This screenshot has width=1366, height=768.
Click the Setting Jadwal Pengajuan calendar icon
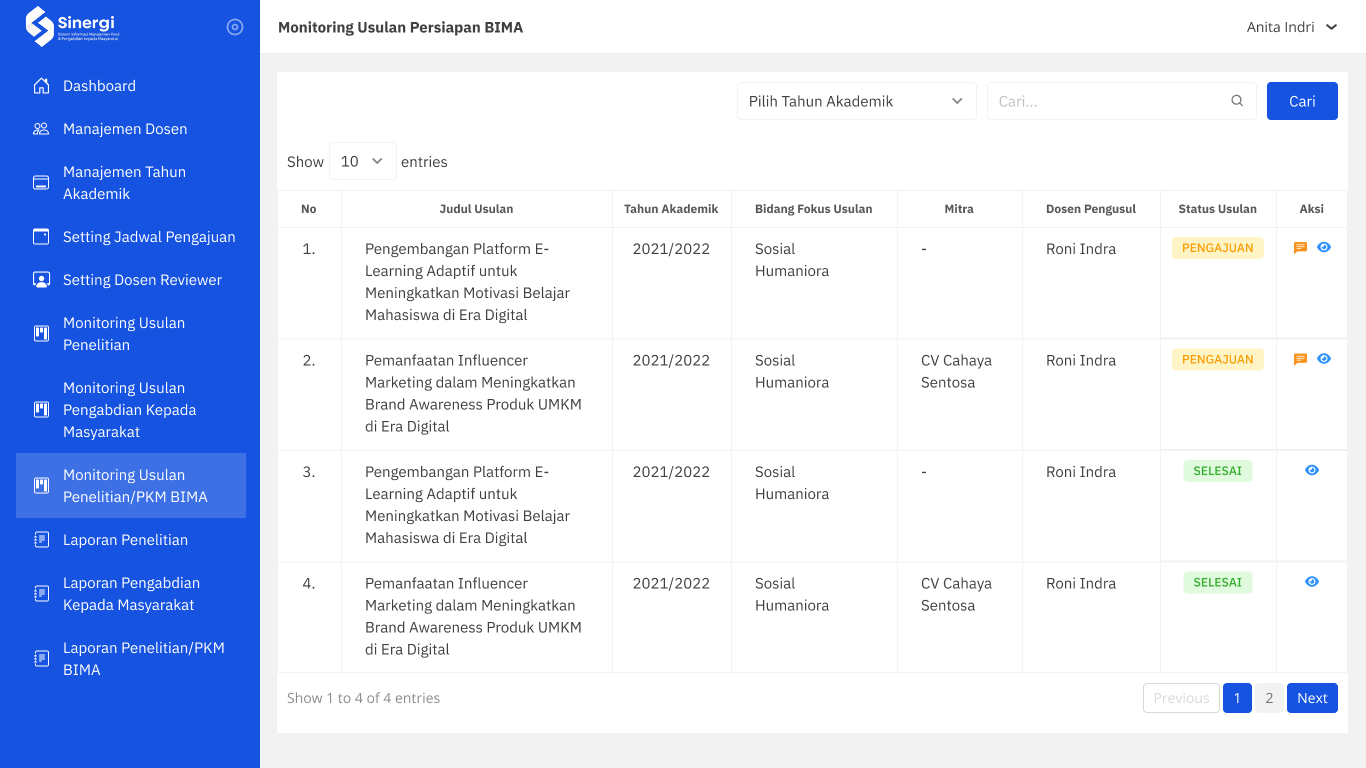click(41, 237)
